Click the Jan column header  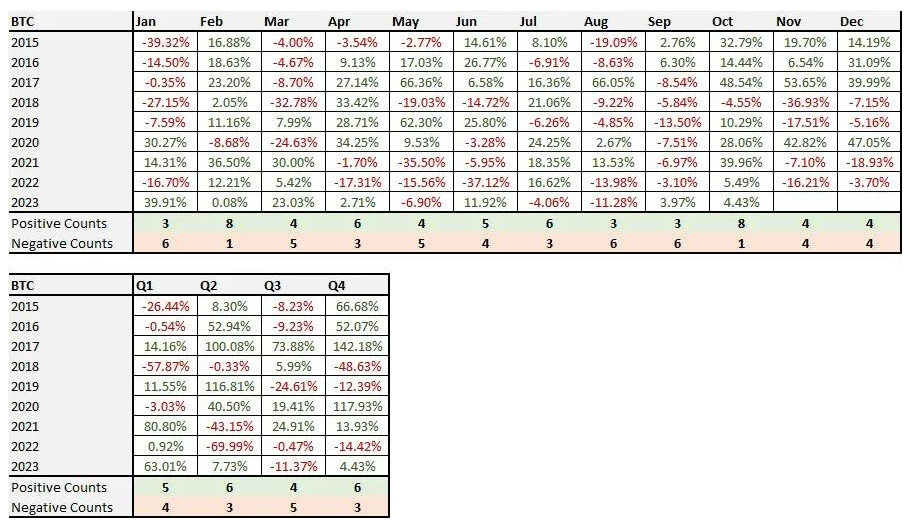point(145,22)
